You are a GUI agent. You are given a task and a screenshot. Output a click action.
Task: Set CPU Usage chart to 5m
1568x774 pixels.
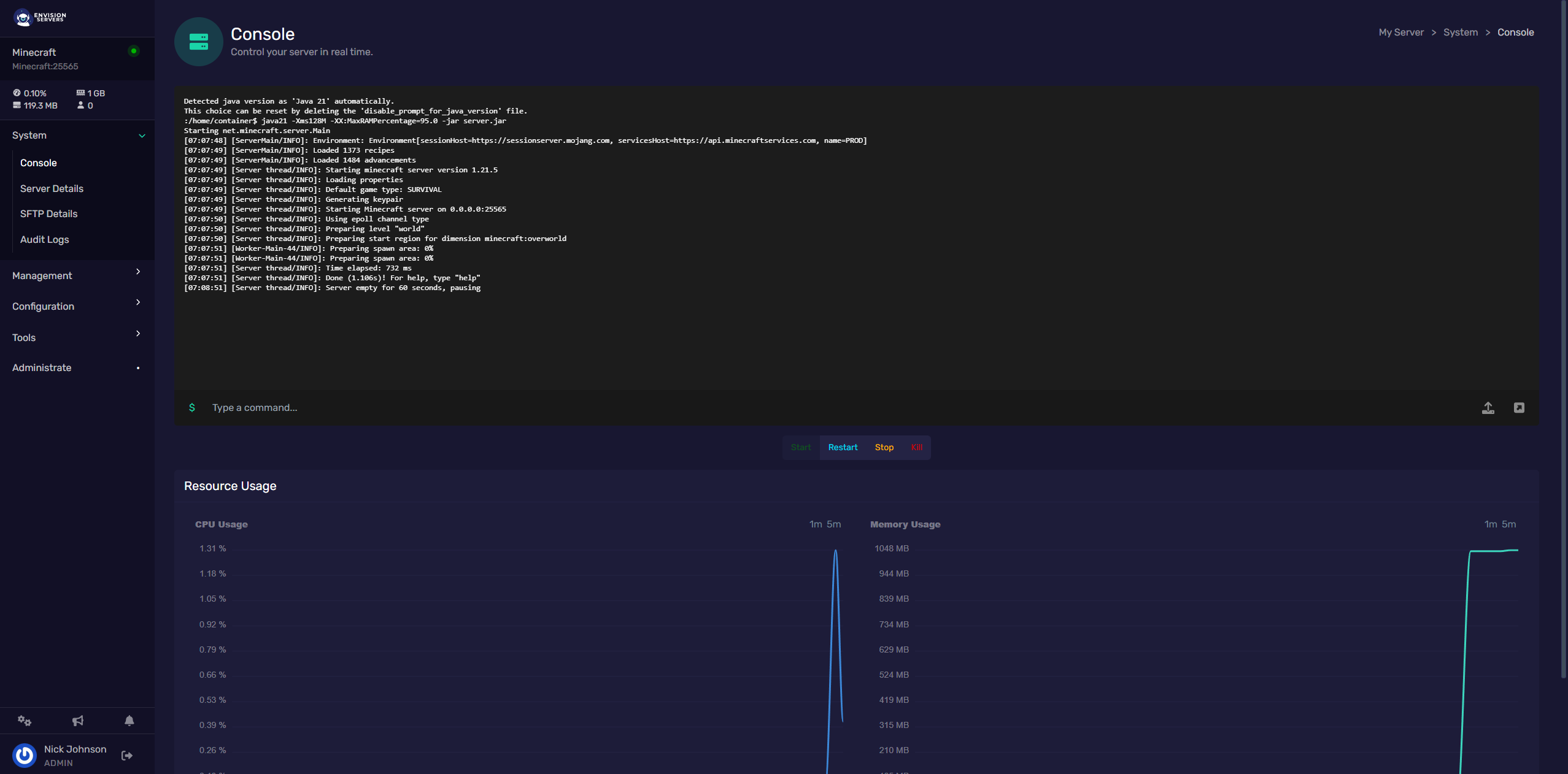[833, 524]
